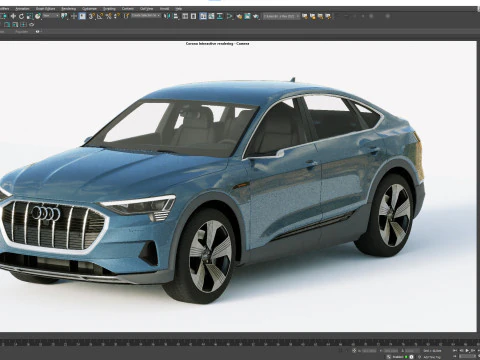Screen dimensions: 480x360
Task: Open Edit Named Selection Sets
Action: pyautogui.click(x=127, y=16)
